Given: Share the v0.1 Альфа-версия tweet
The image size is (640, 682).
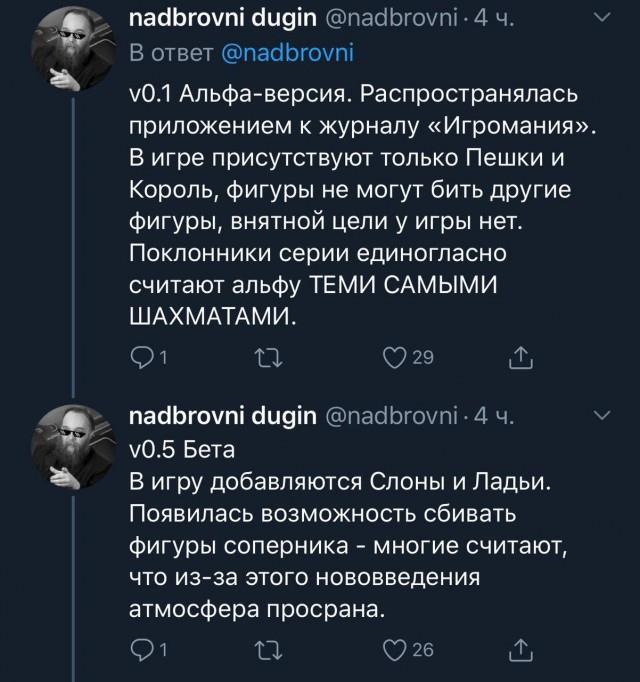Looking at the screenshot, I should [x=519, y=358].
